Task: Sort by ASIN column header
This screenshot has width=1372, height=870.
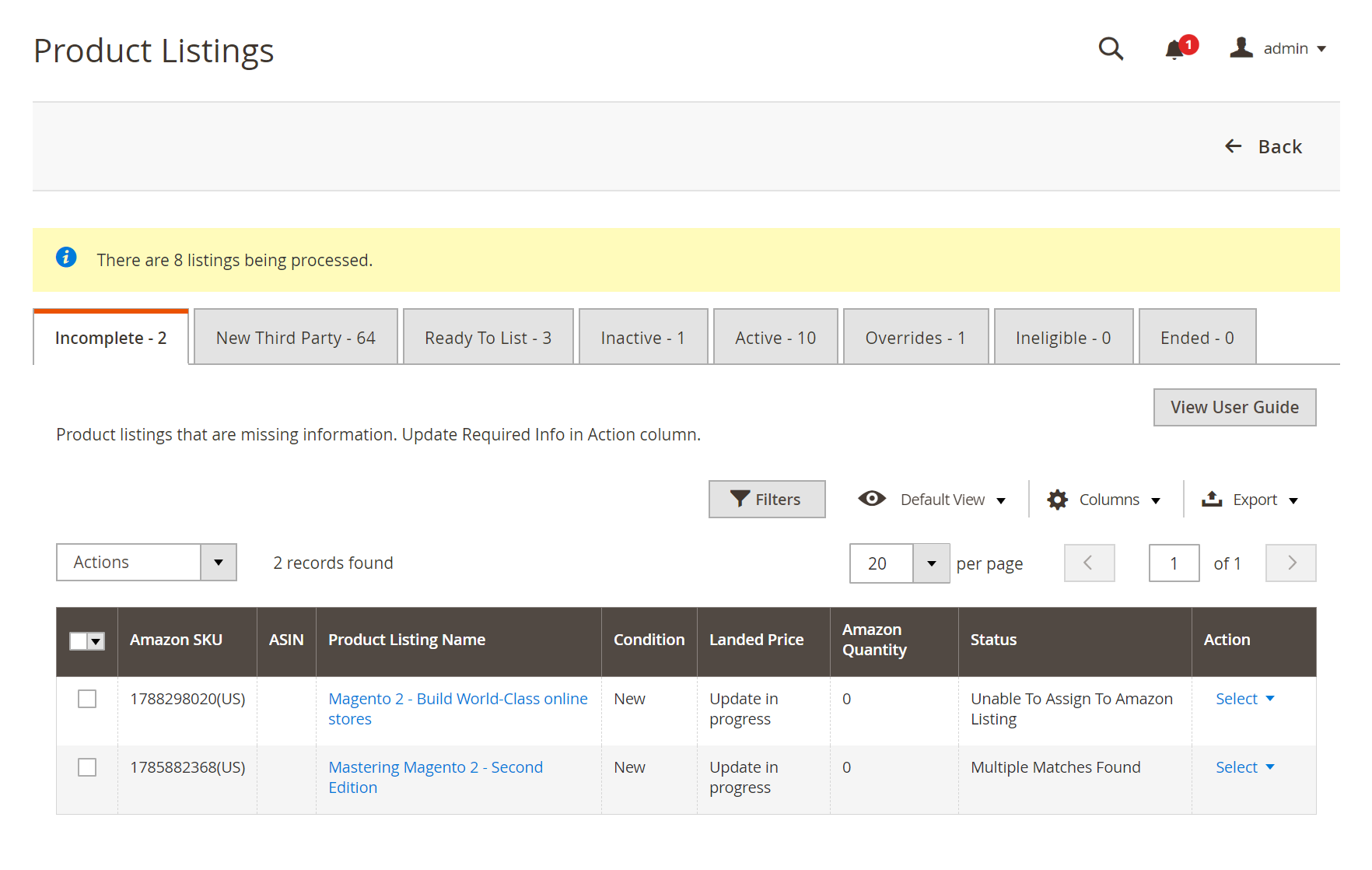Action: (286, 641)
